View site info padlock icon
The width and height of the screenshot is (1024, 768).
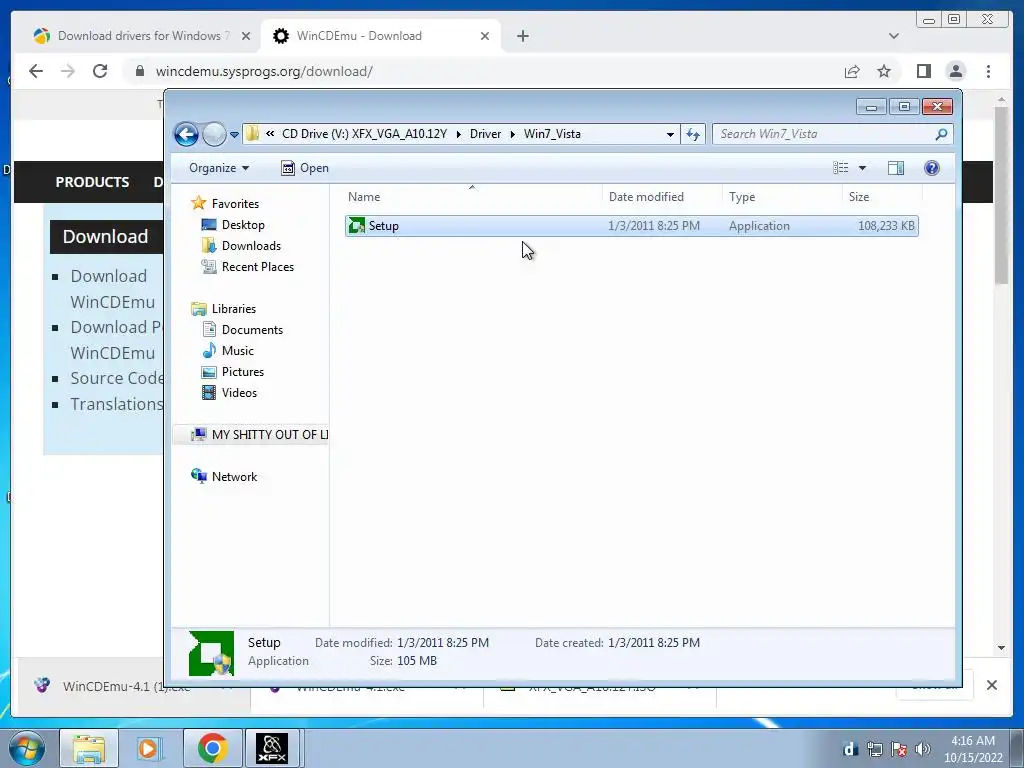click(x=139, y=71)
